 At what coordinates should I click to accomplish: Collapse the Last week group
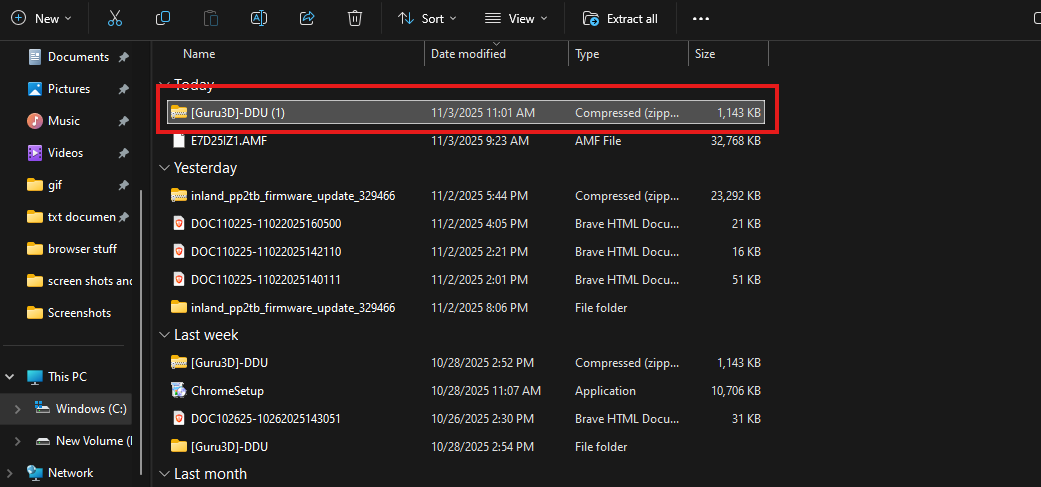tap(164, 336)
